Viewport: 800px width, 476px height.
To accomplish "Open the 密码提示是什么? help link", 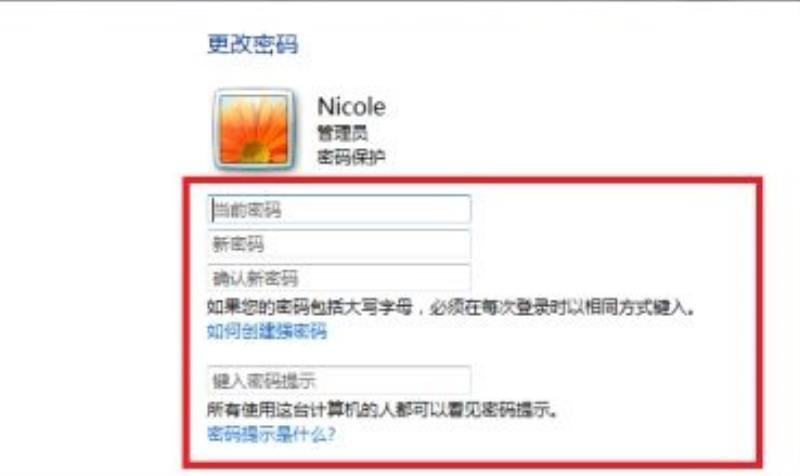I will pyautogui.click(x=271, y=434).
